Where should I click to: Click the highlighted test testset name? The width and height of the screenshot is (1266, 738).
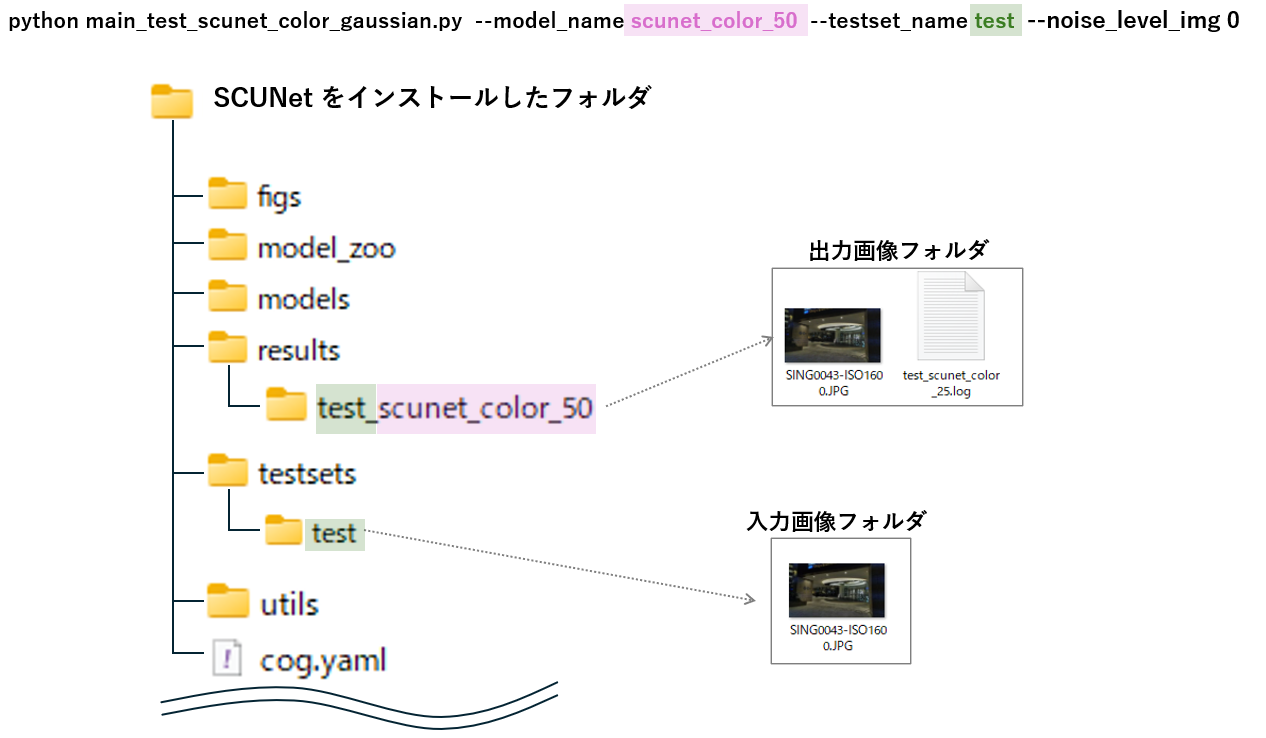tap(994, 20)
